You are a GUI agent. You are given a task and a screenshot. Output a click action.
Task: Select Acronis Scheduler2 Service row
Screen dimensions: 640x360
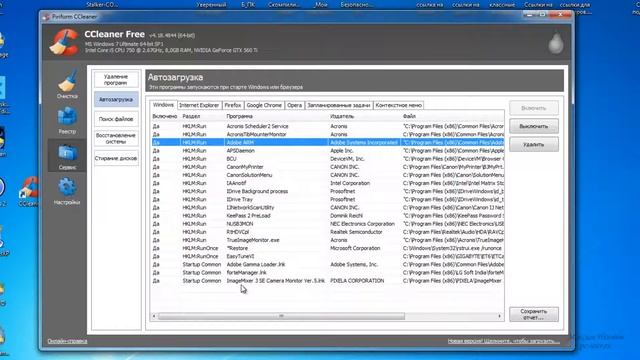(x=327, y=126)
